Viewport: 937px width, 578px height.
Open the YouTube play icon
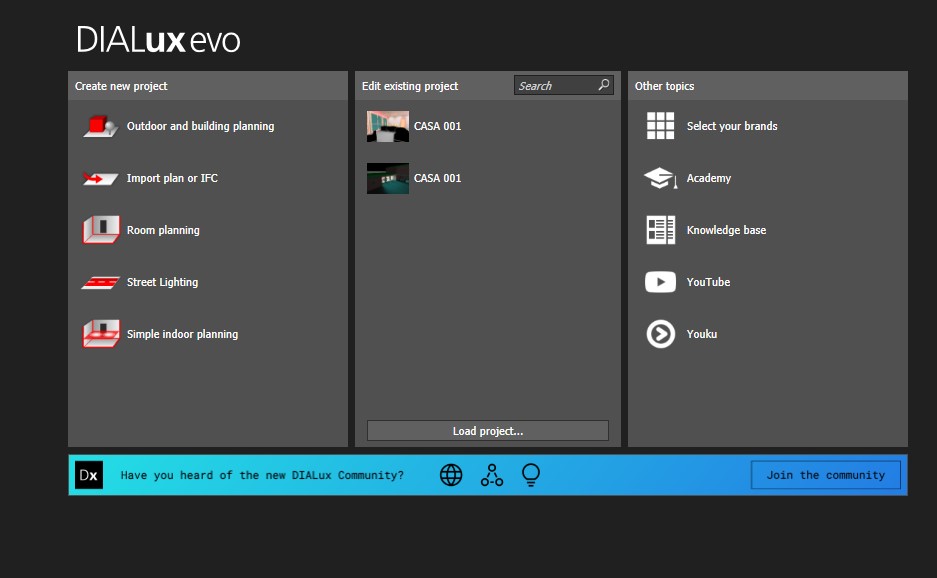[x=660, y=282]
